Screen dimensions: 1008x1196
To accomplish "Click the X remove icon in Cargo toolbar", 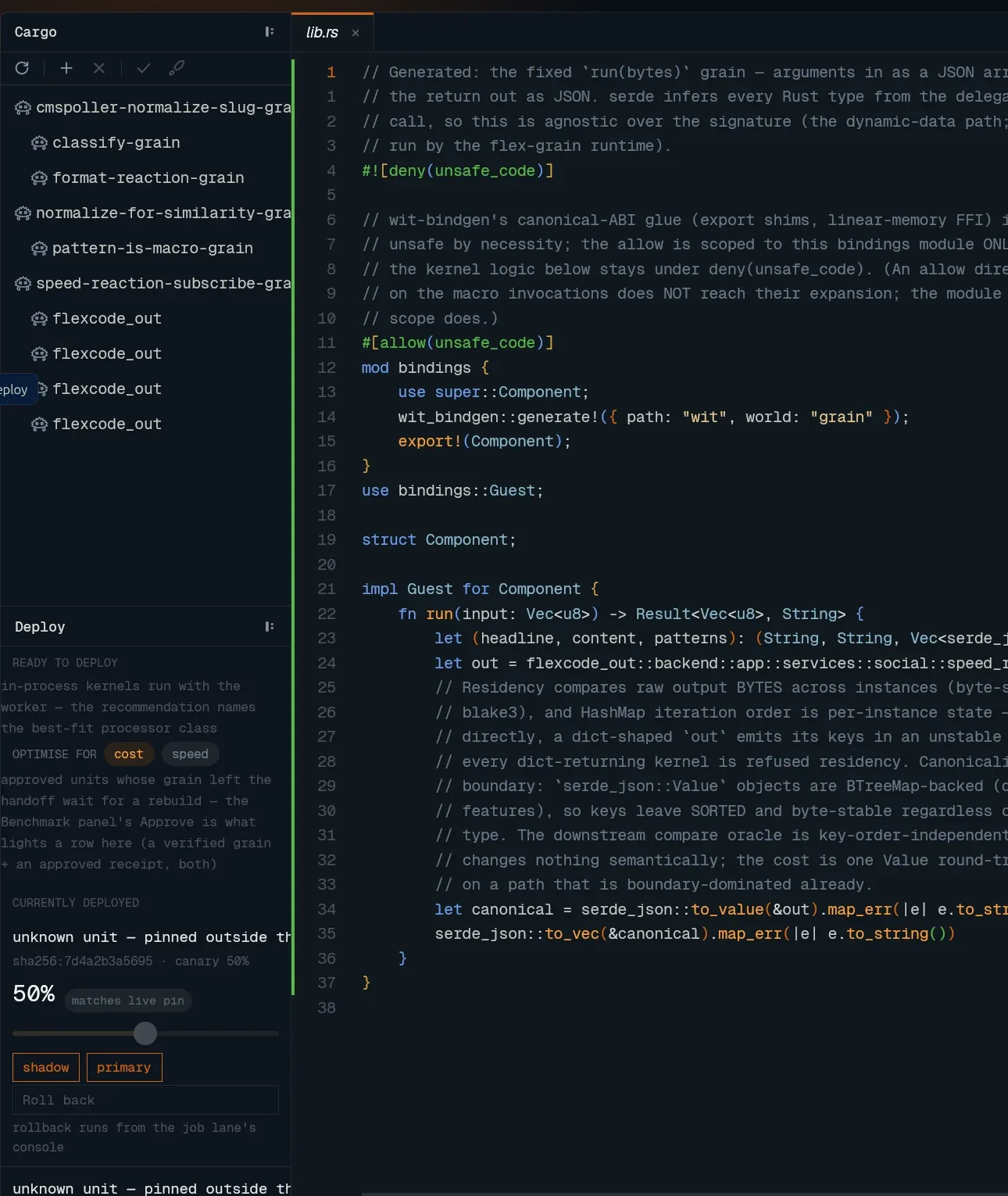I will (x=99, y=68).
